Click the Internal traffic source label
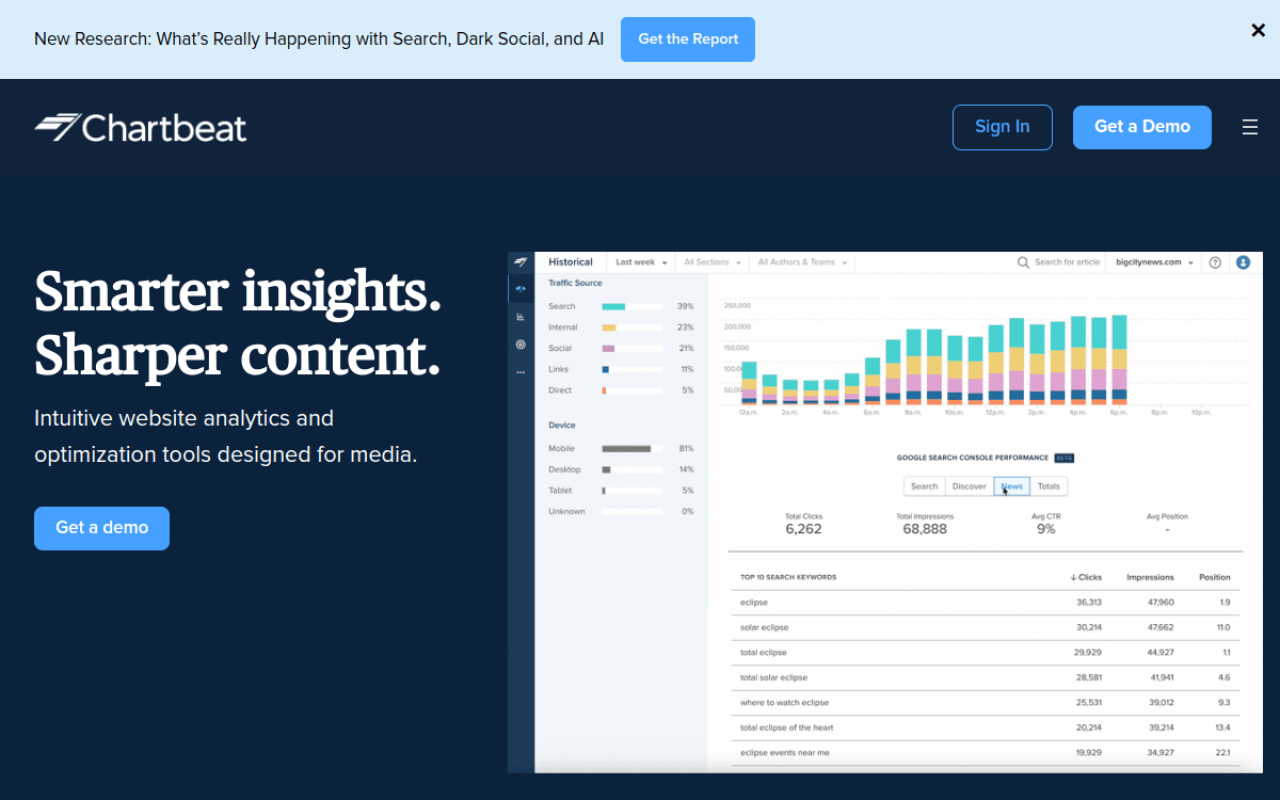 [x=562, y=328]
